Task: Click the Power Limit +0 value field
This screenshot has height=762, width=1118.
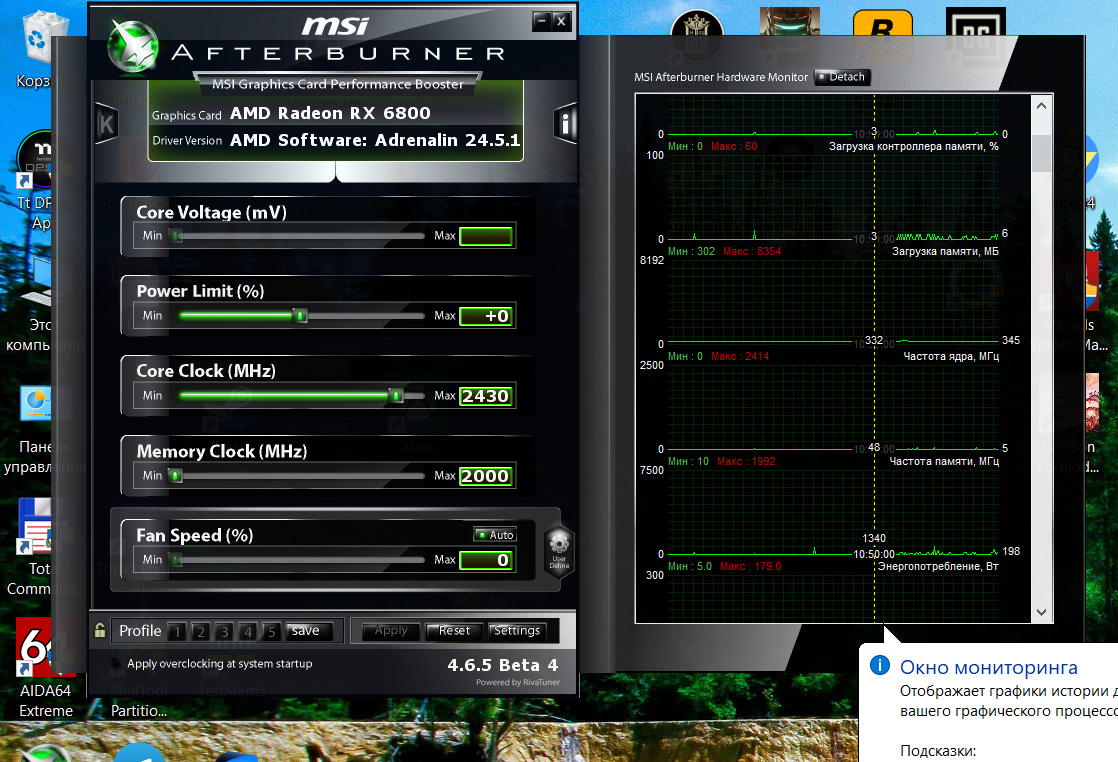Action: click(486, 316)
